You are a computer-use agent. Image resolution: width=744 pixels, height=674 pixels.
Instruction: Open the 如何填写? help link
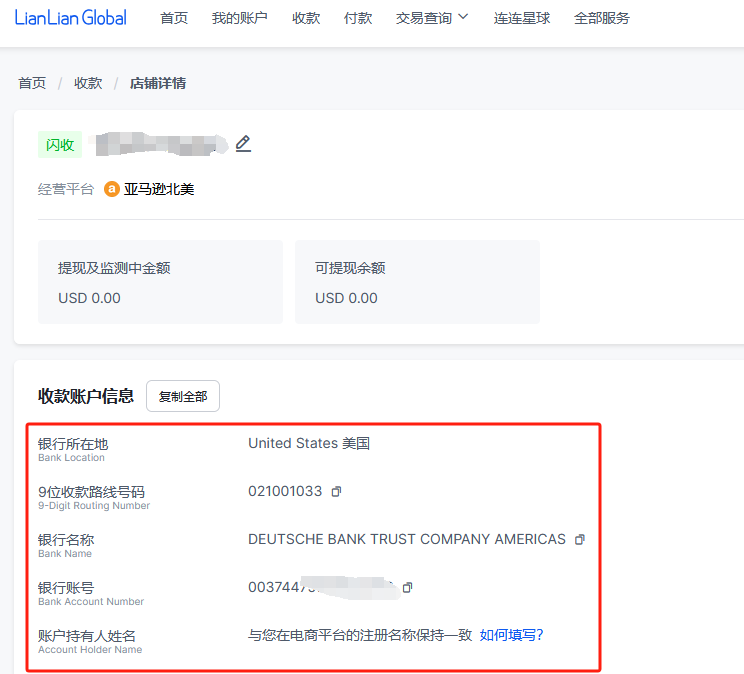[x=511, y=635]
